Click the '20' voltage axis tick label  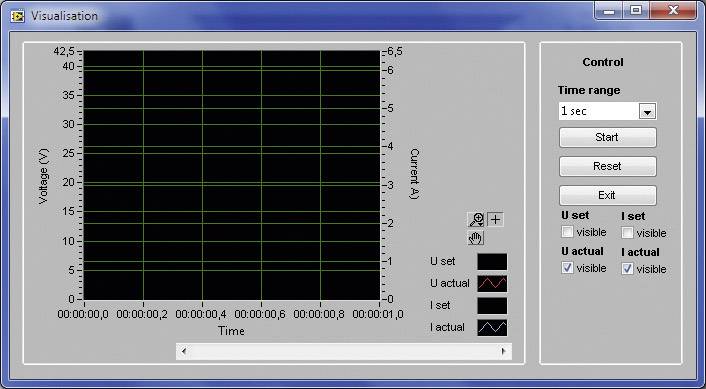click(68, 183)
